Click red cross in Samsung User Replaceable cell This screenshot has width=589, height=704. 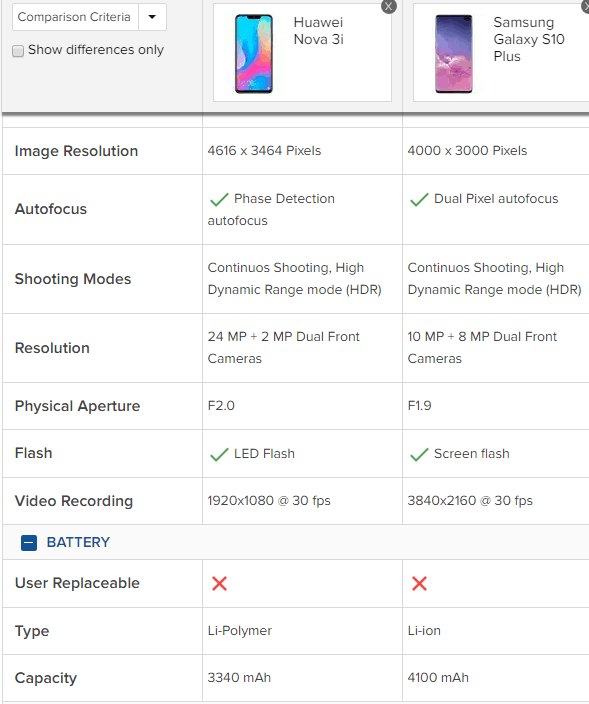pyautogui.click(x=419, y=584)
